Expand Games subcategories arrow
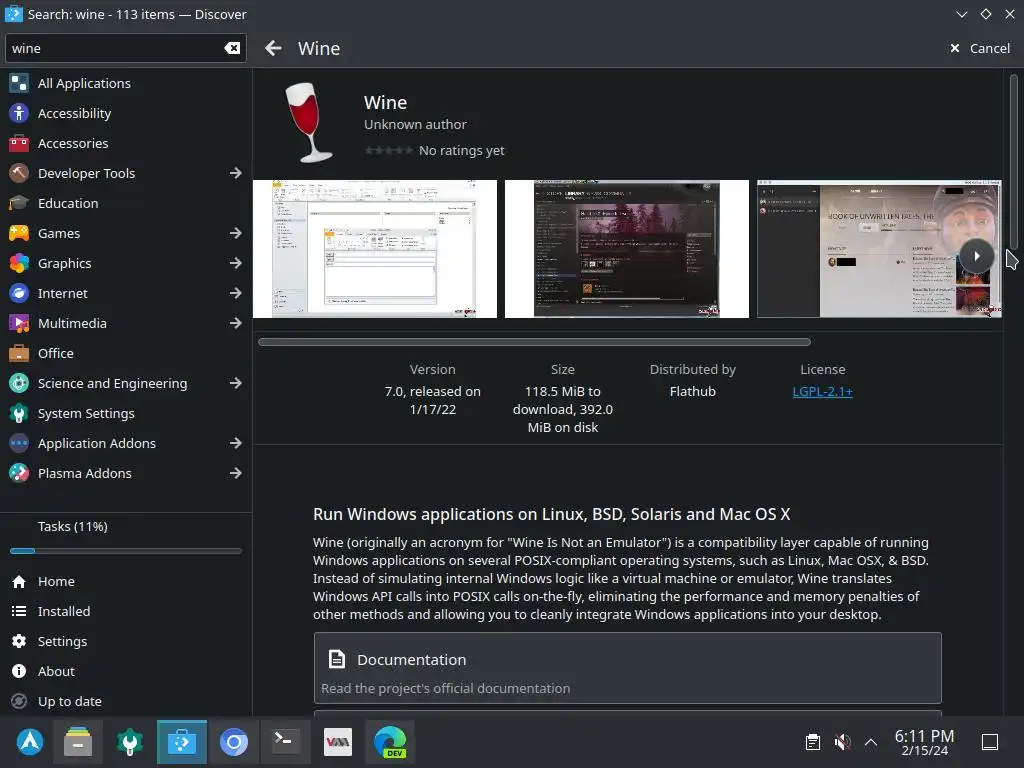The image size is (1024, 768). [236, 233]
